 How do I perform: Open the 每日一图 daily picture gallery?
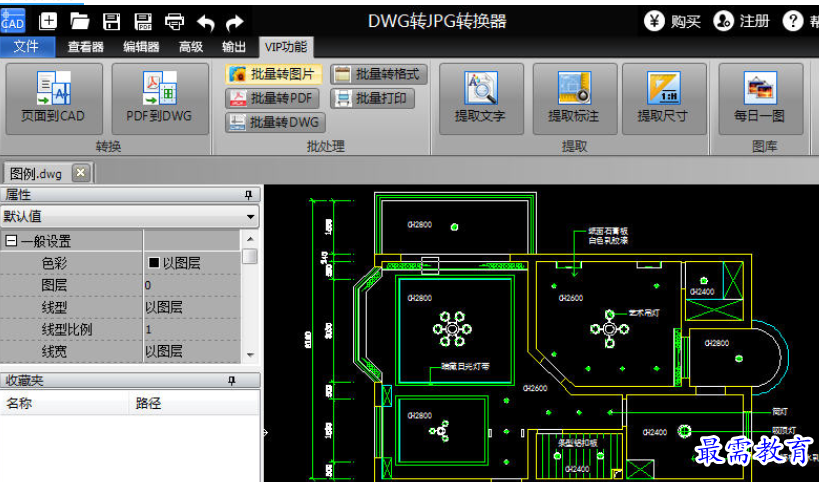[760, 99]
